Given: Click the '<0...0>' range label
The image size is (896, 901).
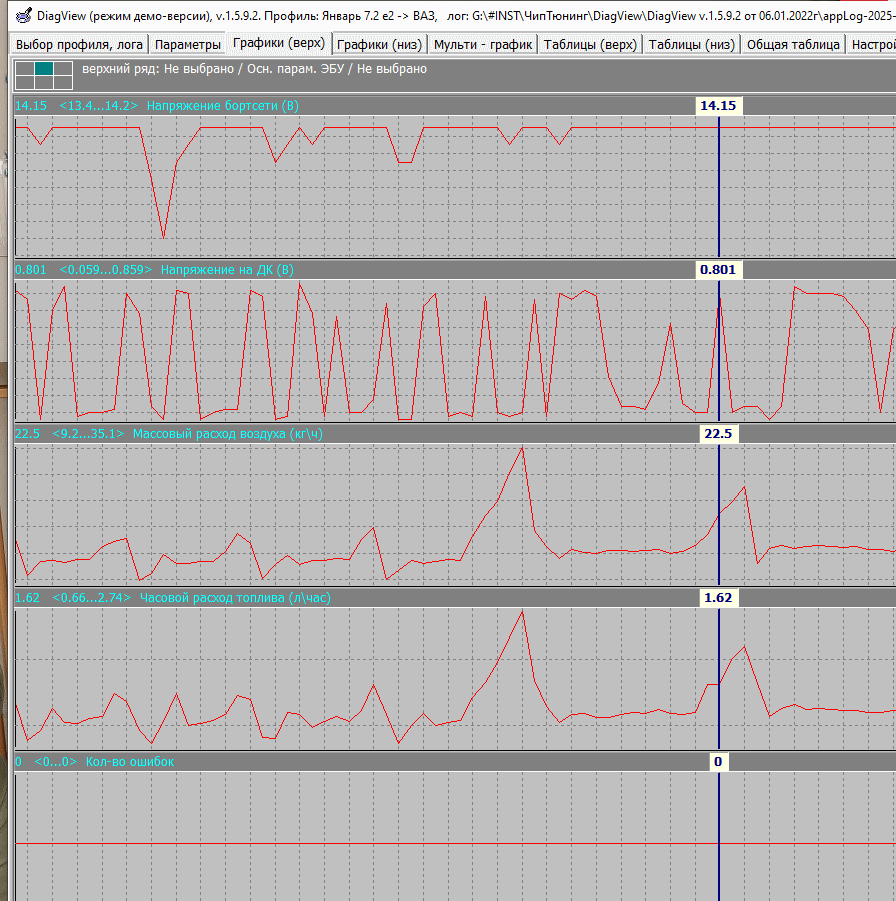Looking at the screenshot, I should (56, 761).
